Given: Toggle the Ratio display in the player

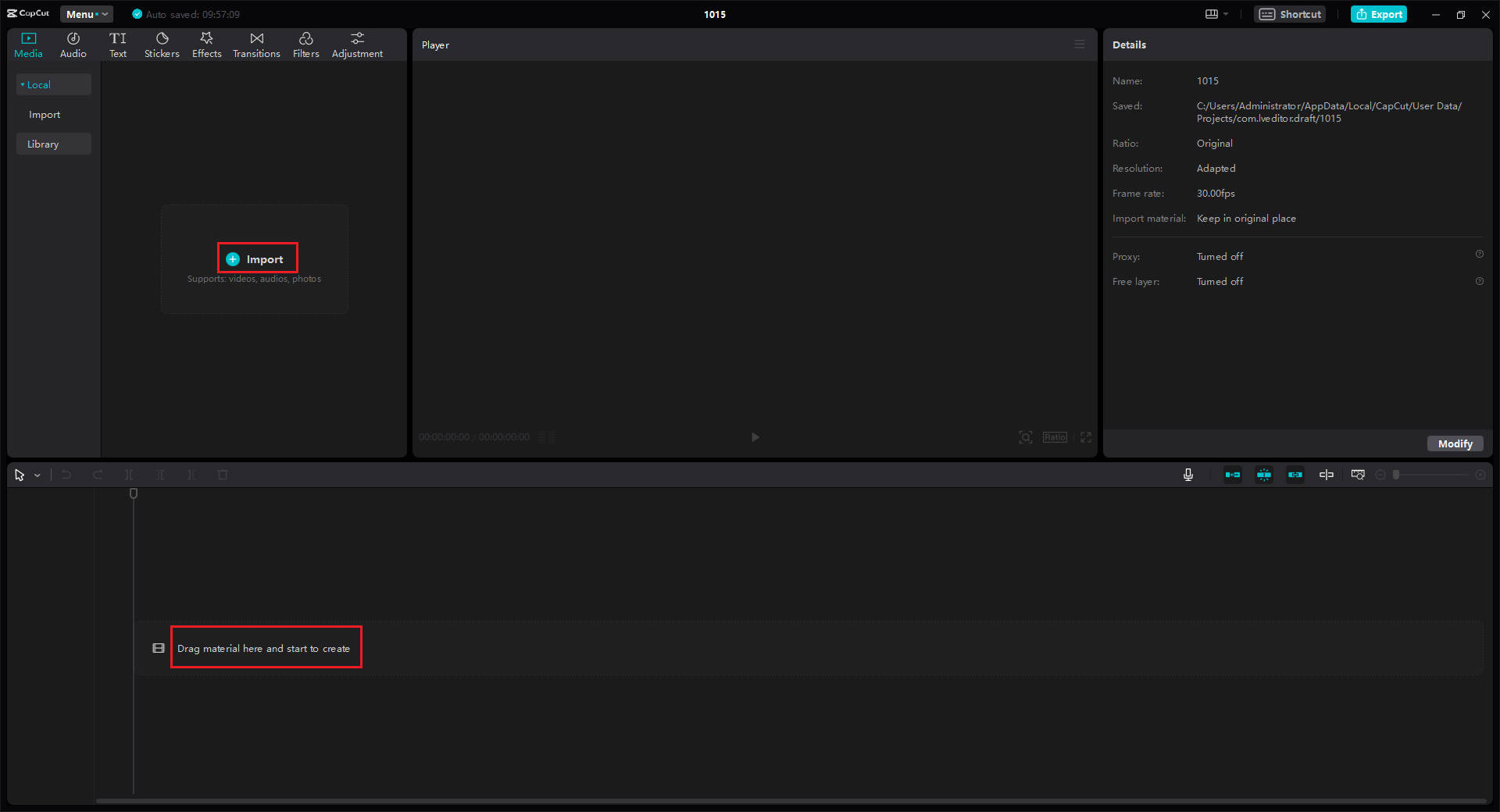Looking at the screenshot, I should click(1055, 437).
